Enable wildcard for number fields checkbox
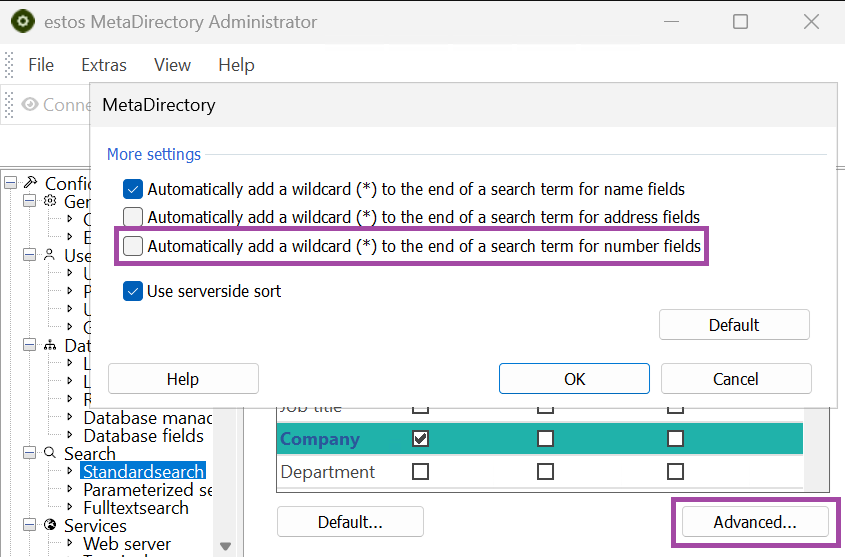This screenshot has width=845, height=557. click(133, 246)
